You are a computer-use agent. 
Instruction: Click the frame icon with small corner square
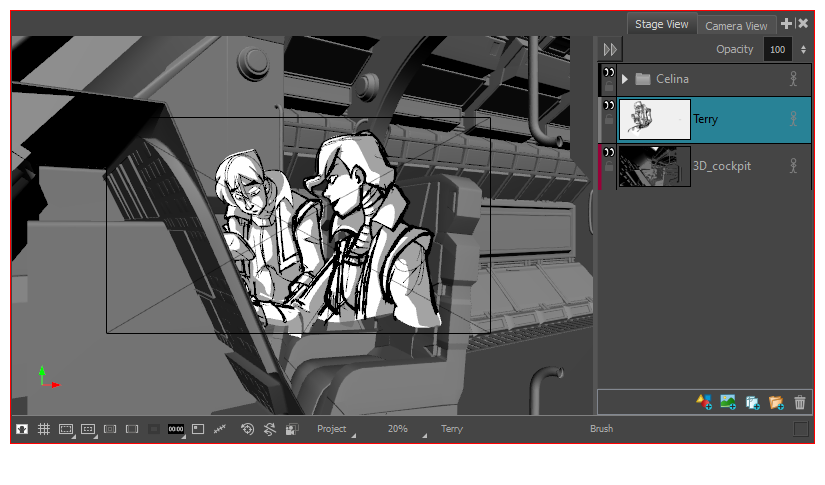point(198,429)
